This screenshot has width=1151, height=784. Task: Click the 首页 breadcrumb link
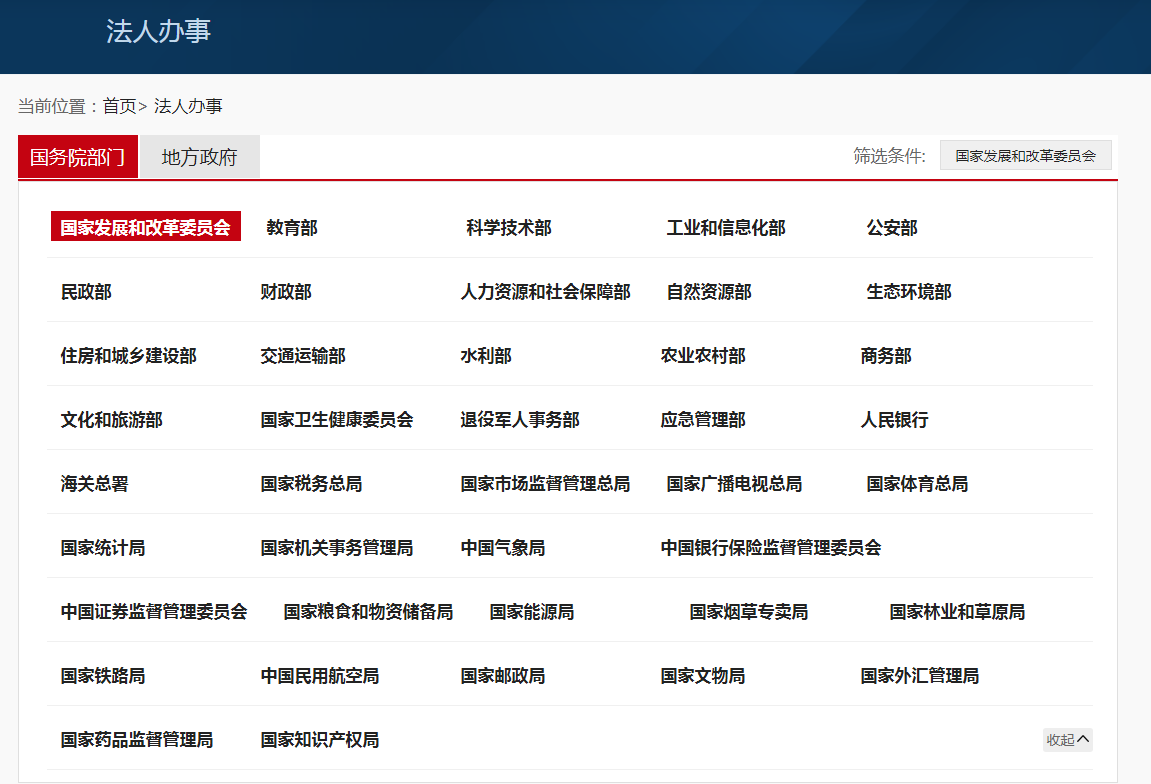tap(119, 106)
